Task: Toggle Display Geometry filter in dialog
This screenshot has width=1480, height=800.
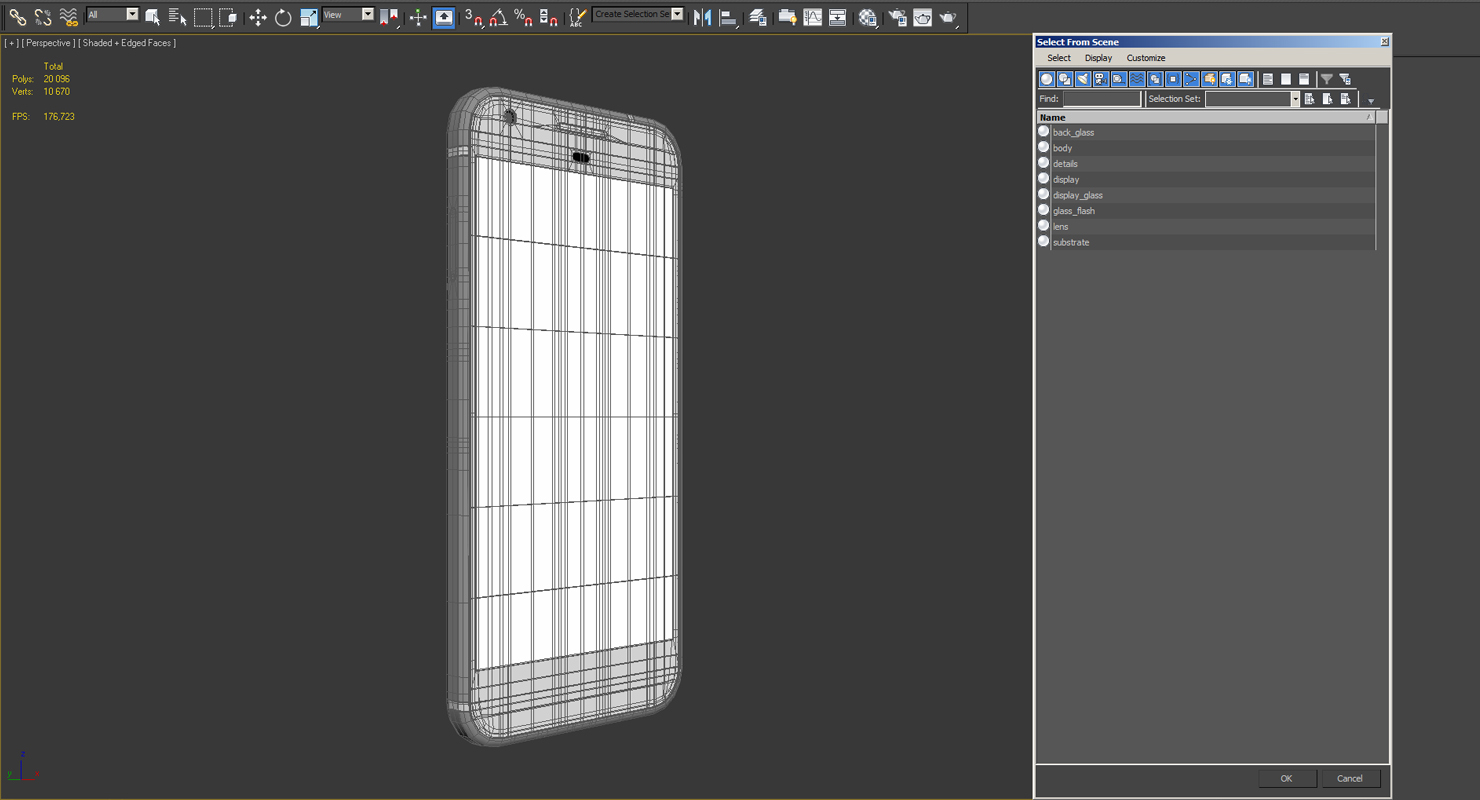Action: [1047, 79]
